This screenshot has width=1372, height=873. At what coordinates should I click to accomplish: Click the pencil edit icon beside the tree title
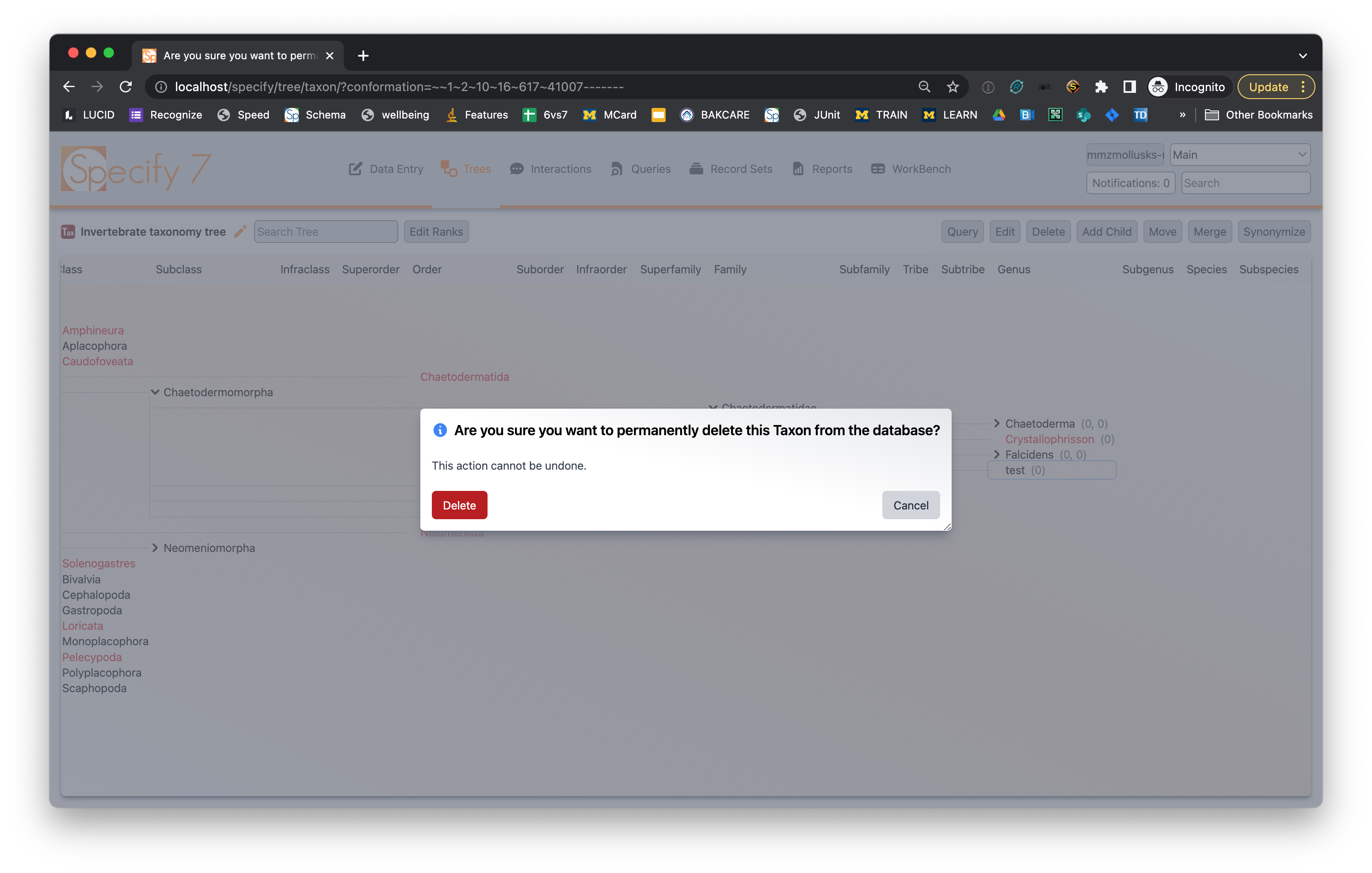coord(240,231)
